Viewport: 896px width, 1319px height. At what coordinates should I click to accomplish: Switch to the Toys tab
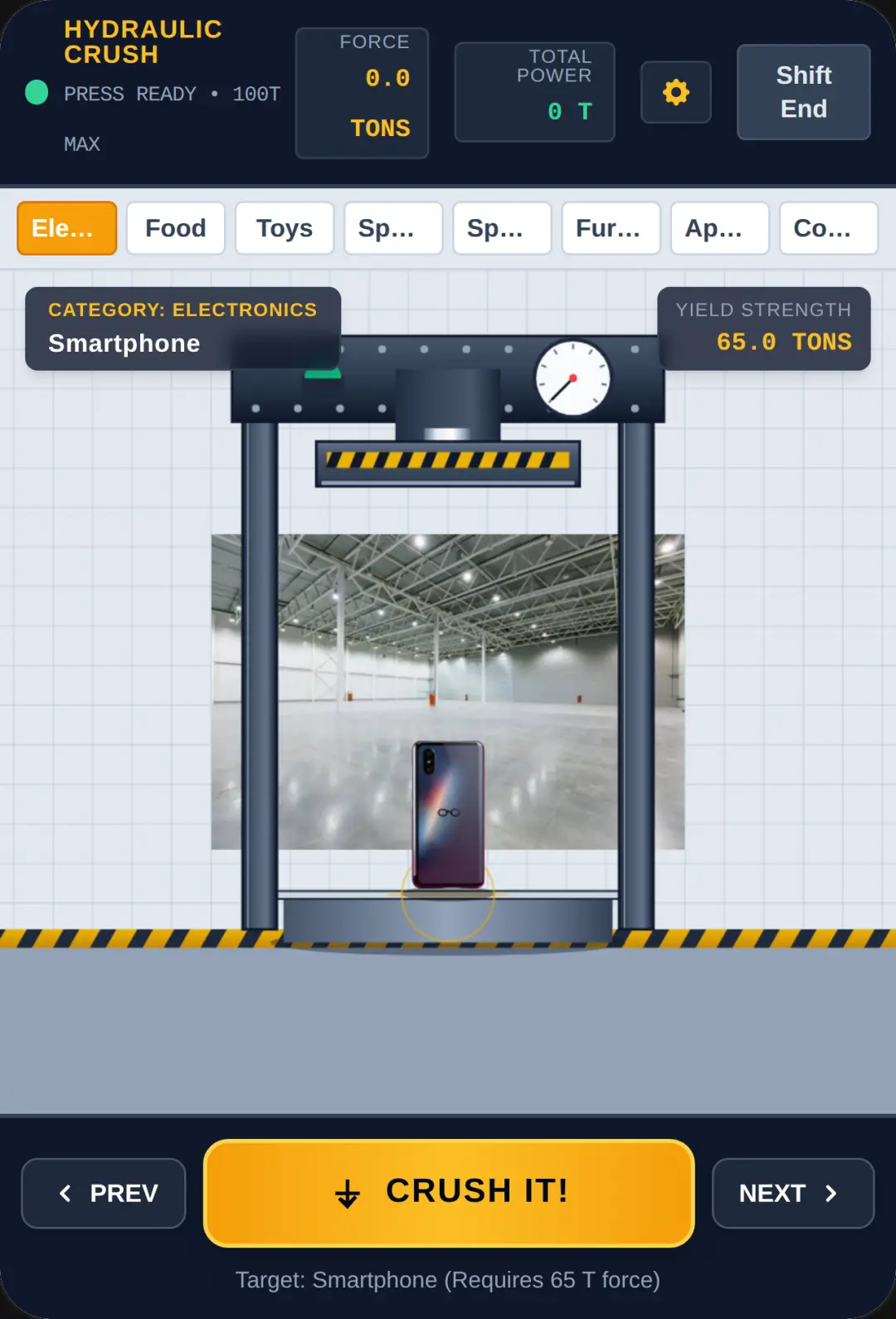[285, 228]
